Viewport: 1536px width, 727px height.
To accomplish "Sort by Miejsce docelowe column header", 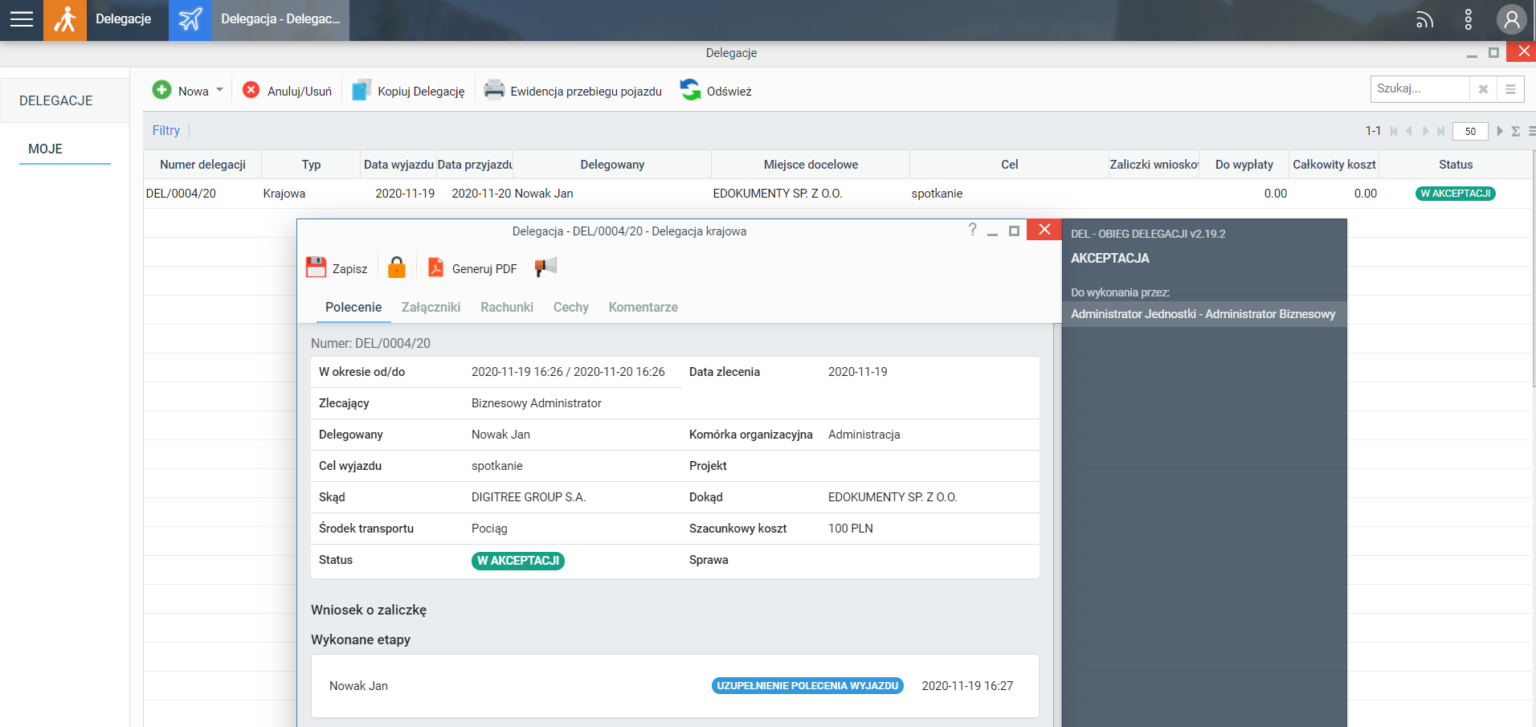I will [811, 165].
